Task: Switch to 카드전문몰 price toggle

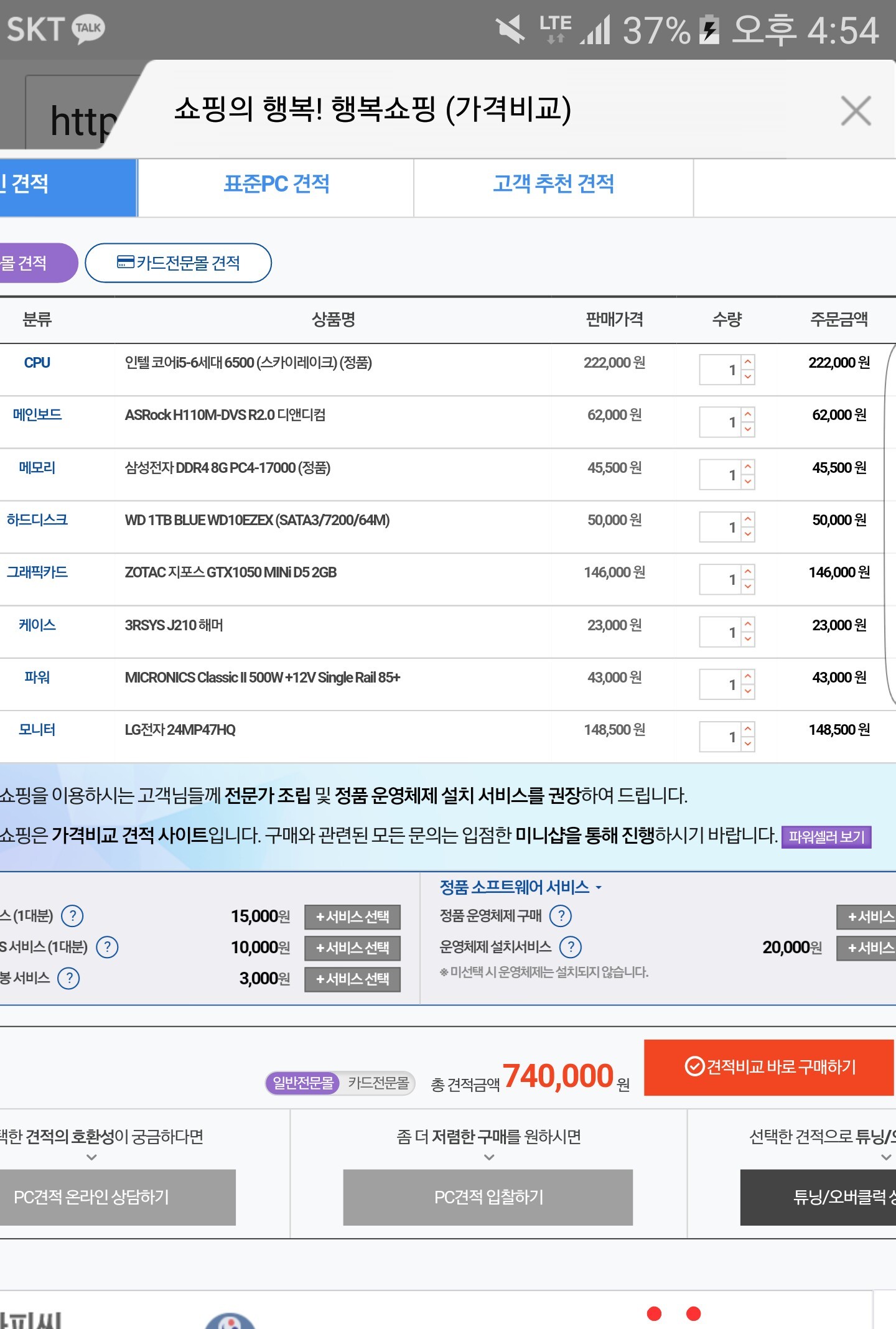Action: point(378,1083)
